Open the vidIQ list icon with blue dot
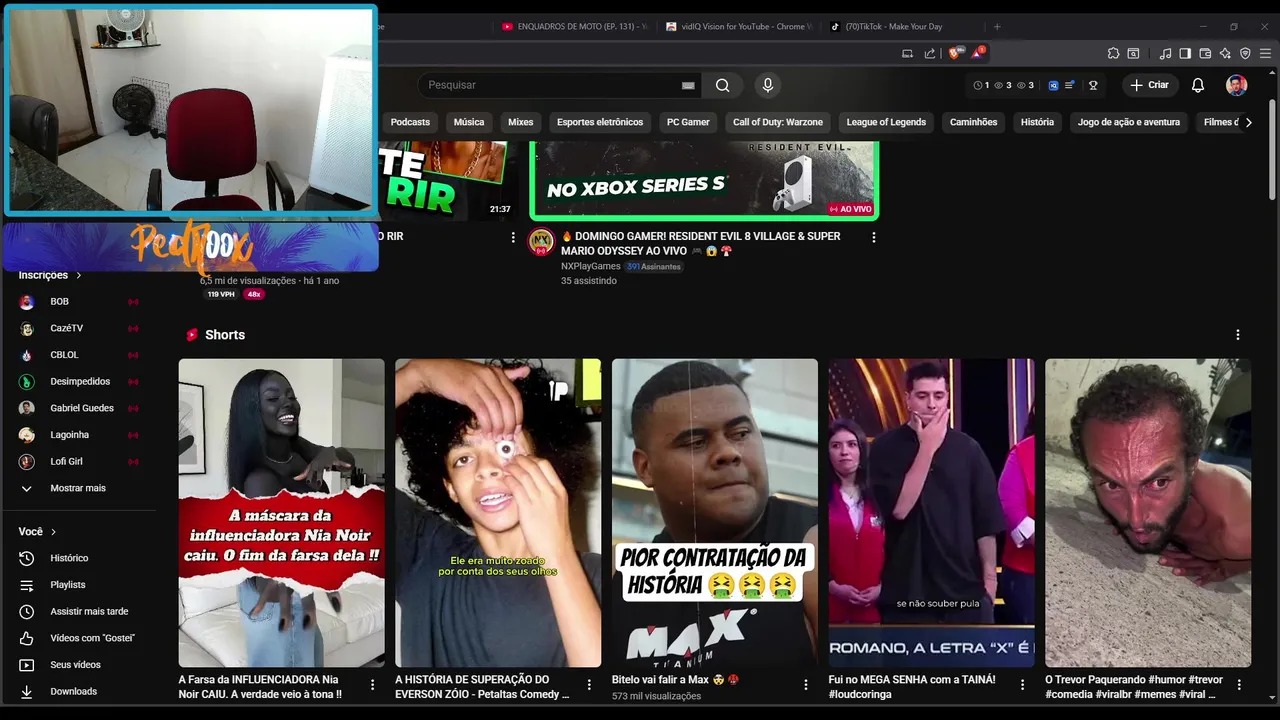 tap(1069, 85)
